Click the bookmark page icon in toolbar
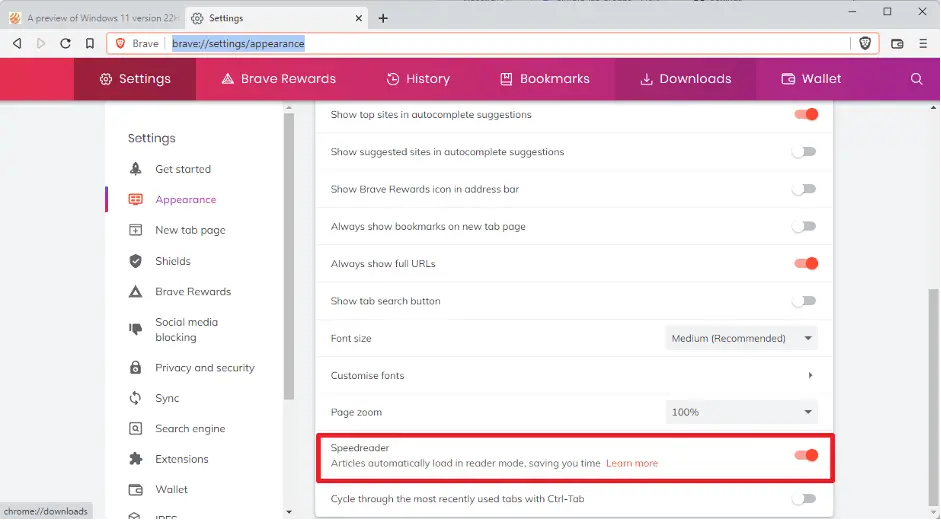The image size is (941, 520). 89,43
